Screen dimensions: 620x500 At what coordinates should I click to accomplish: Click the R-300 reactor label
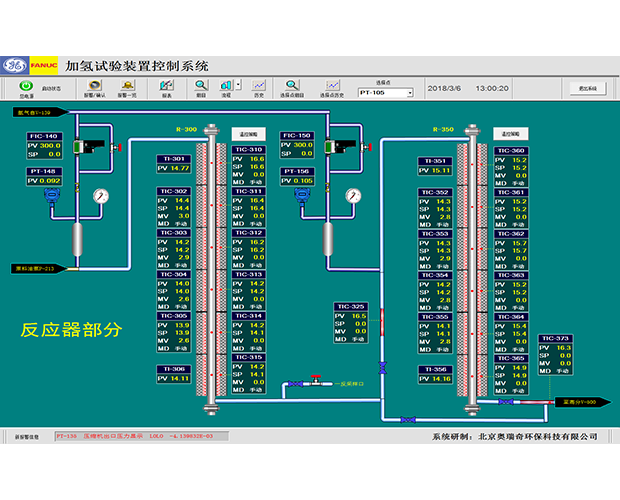tap(186, 129)
